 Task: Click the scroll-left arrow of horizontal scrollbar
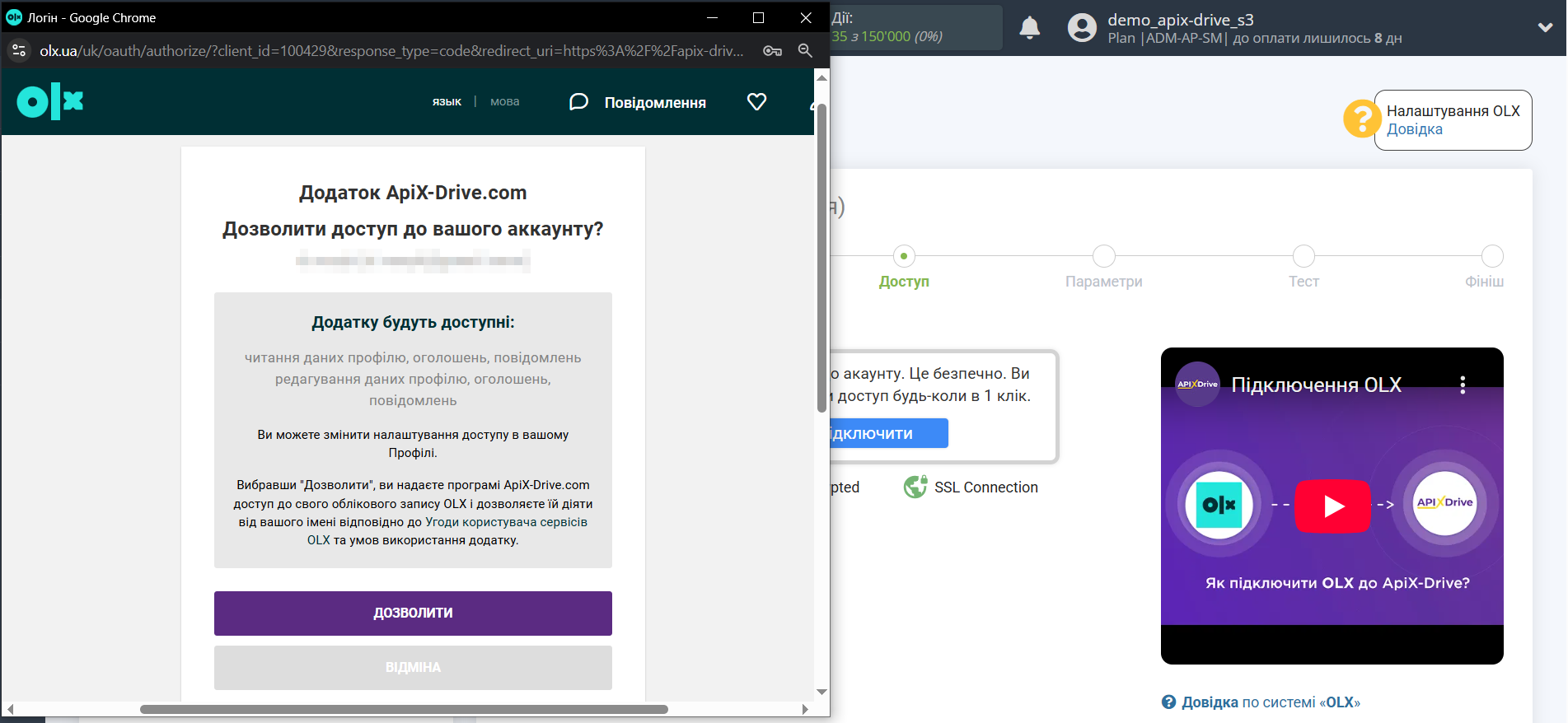click(10, 709)
